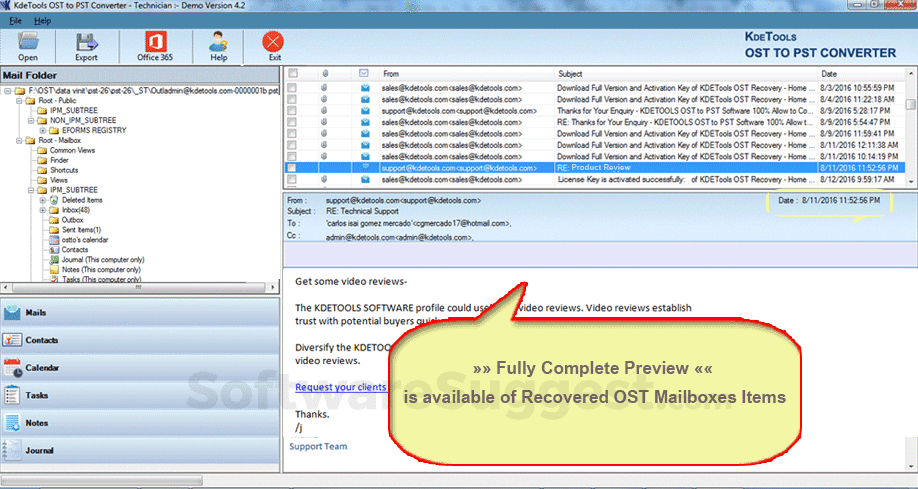
Task: Select the Common Views folder
Action: (x=72, y=151)
